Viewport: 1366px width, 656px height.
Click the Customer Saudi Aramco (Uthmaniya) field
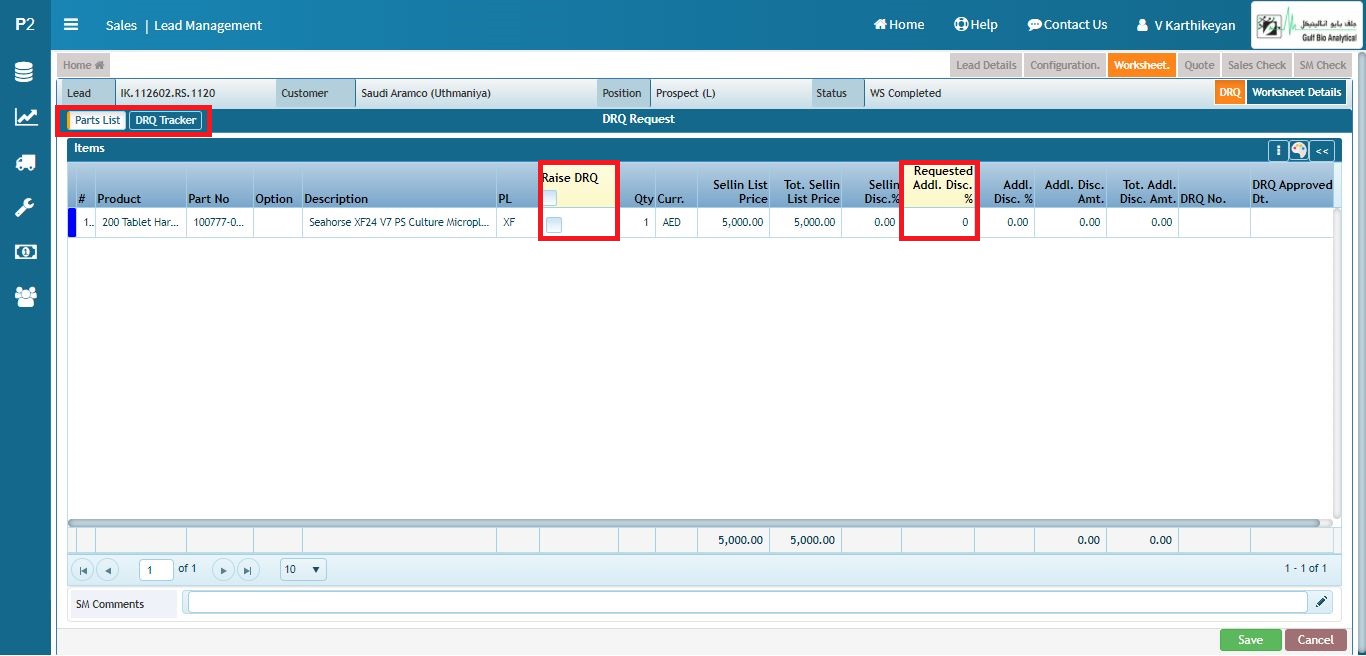coord(475,93)
